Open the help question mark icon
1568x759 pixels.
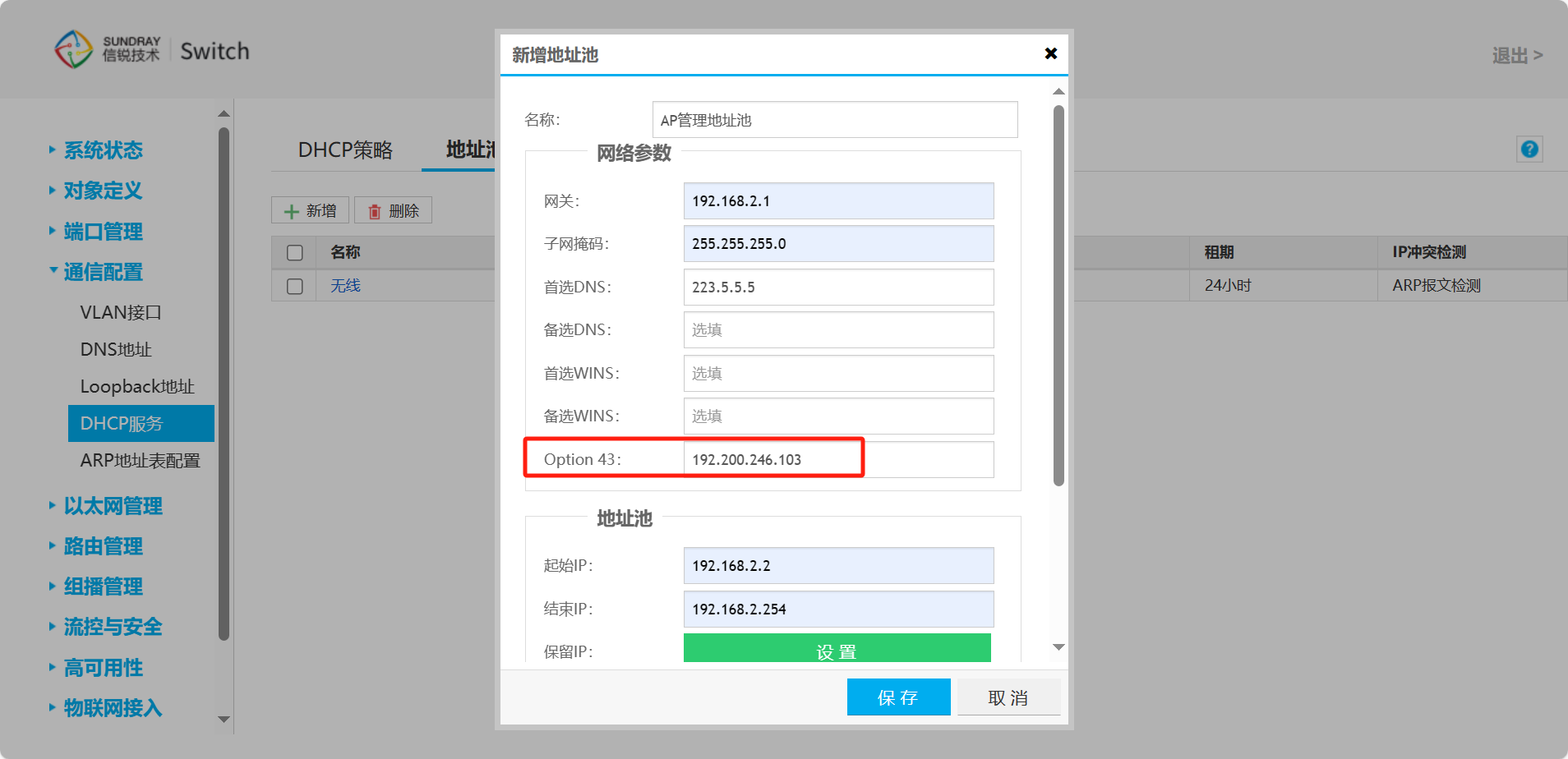(x=1529, y=149)
